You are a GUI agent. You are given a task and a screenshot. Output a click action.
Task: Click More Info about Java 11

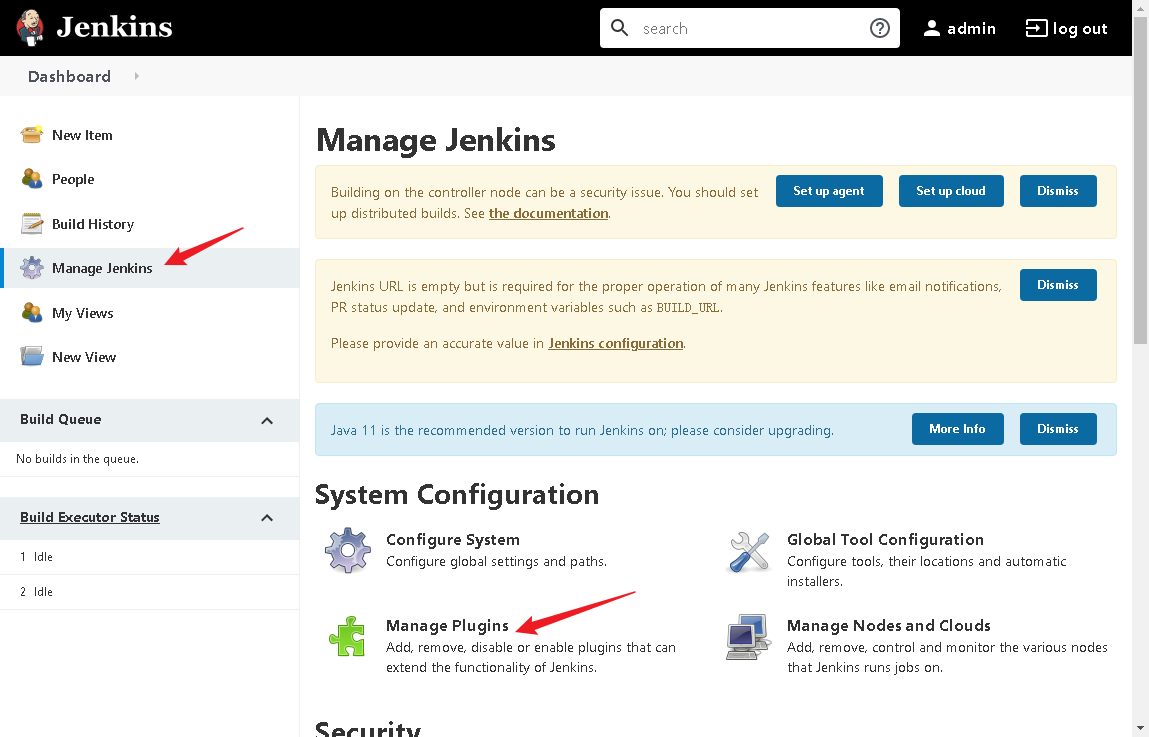pos(957,429)
